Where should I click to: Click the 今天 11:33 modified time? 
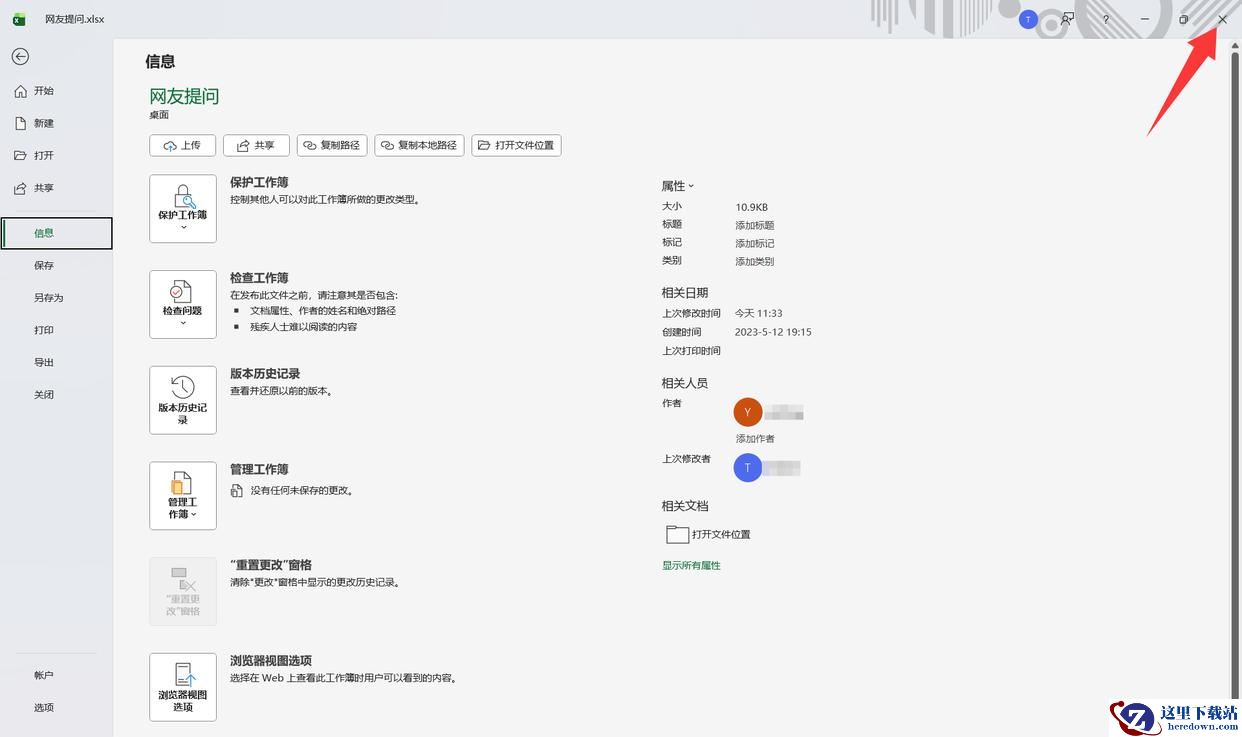(759, 313)
